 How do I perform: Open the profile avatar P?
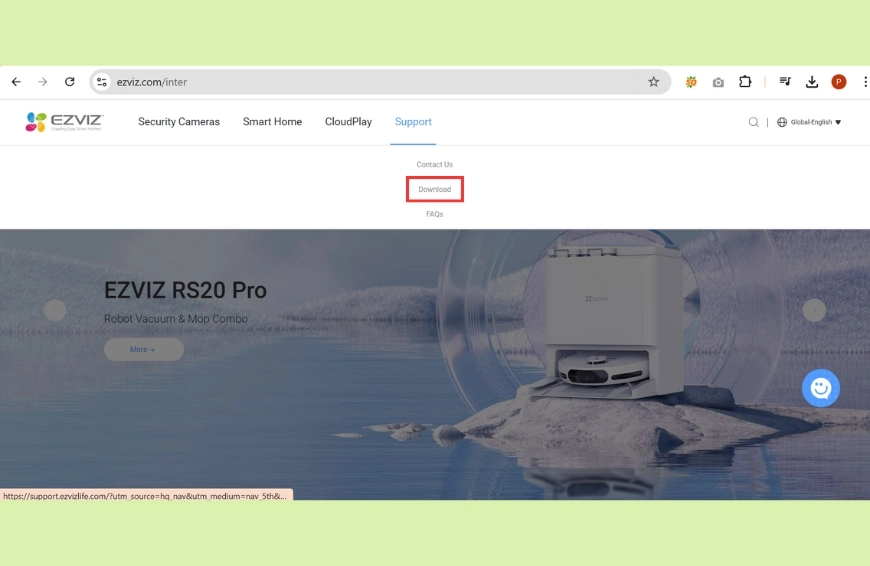point(839,82)
